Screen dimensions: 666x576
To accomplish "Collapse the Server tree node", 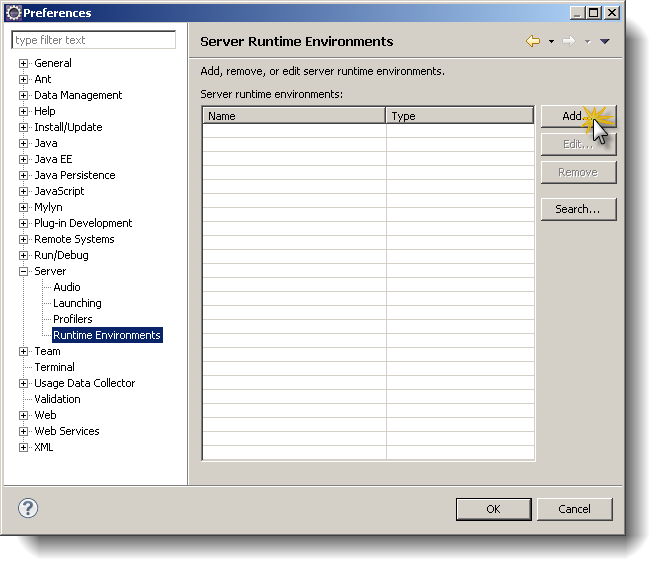I will coord(23,271).
